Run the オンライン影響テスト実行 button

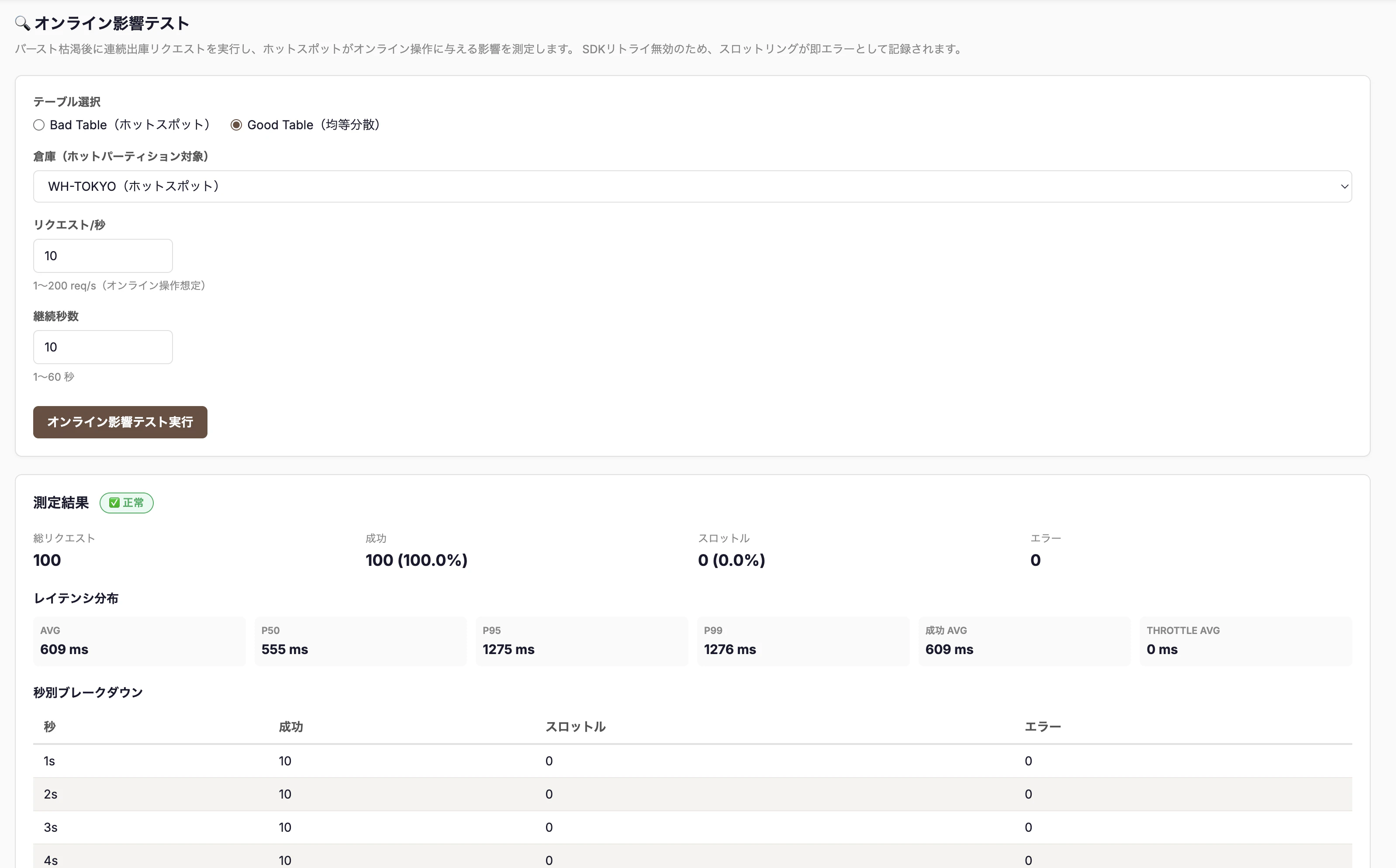tap(120, 422)
